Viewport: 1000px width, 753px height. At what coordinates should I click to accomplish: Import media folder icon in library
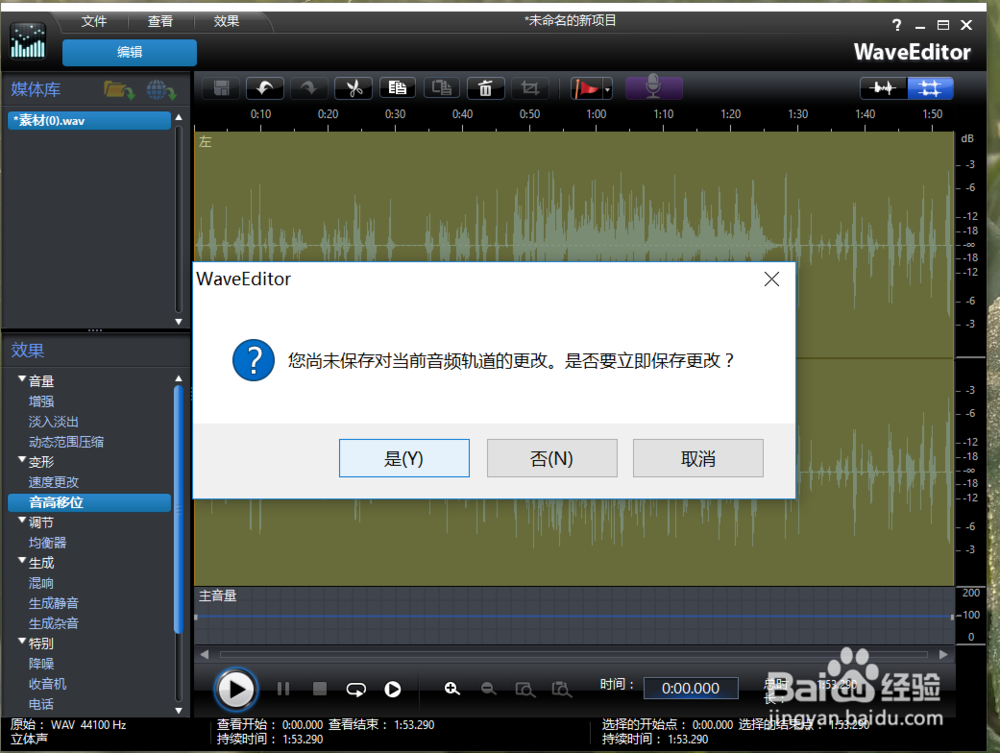[119, 90]
